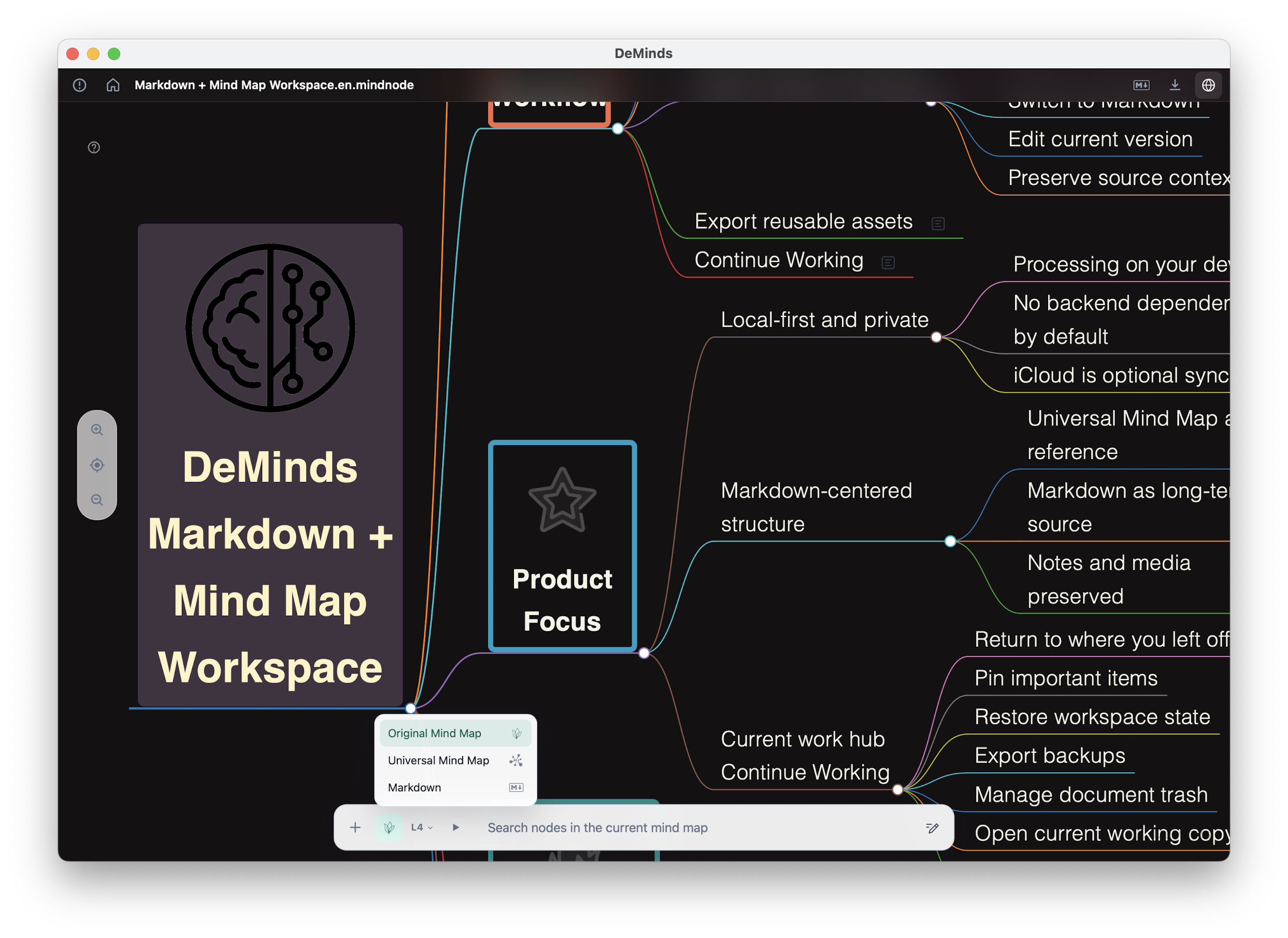Select Markdown-centered structure node
The height and width of the screenshot is (938, 1288).
[817, 507]
